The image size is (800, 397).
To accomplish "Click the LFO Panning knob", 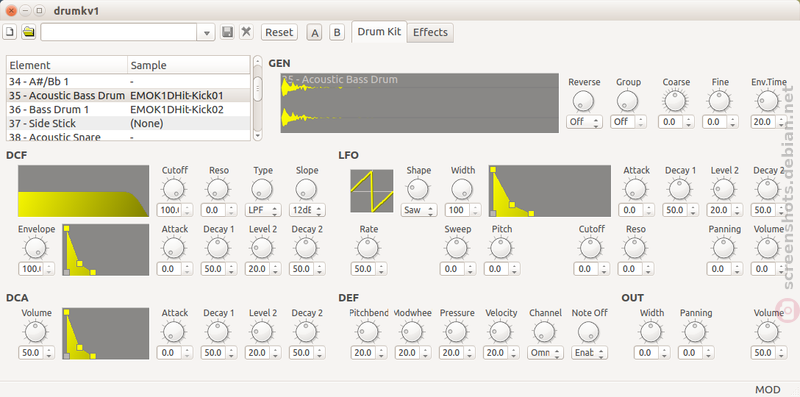I will (724, 249).
